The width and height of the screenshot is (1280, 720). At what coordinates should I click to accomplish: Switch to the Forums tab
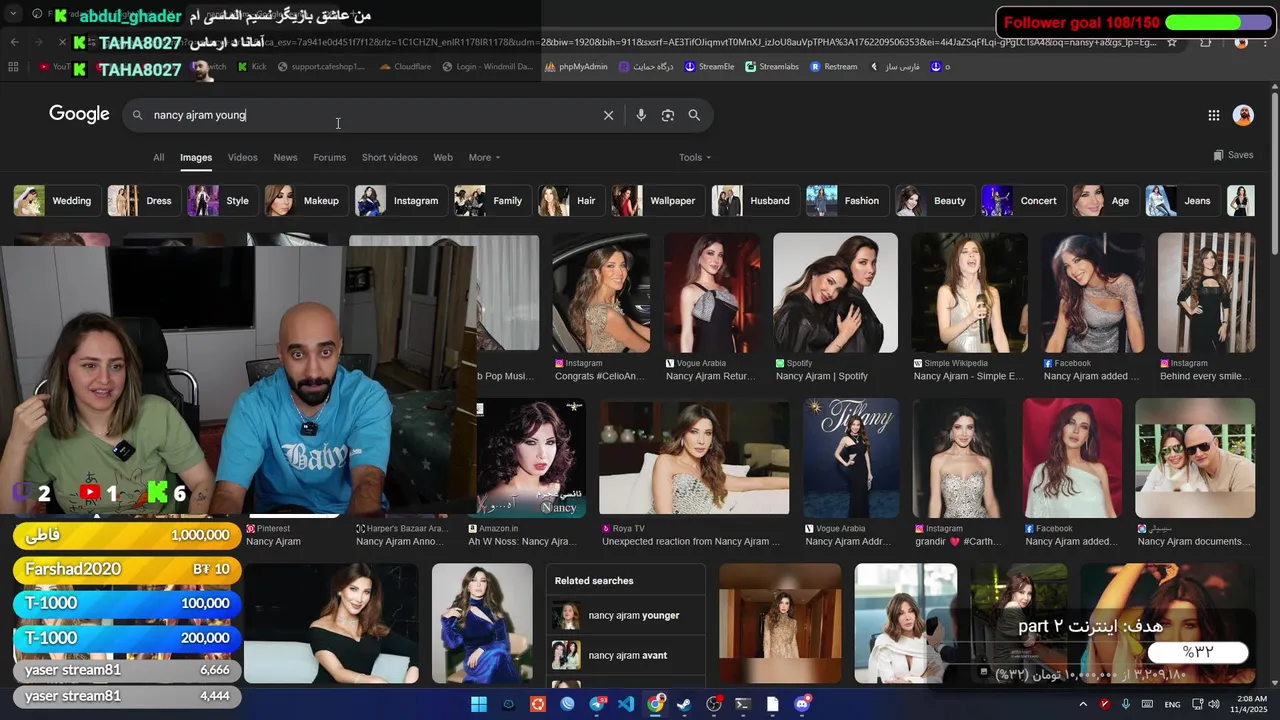click(x=329, y=157)
